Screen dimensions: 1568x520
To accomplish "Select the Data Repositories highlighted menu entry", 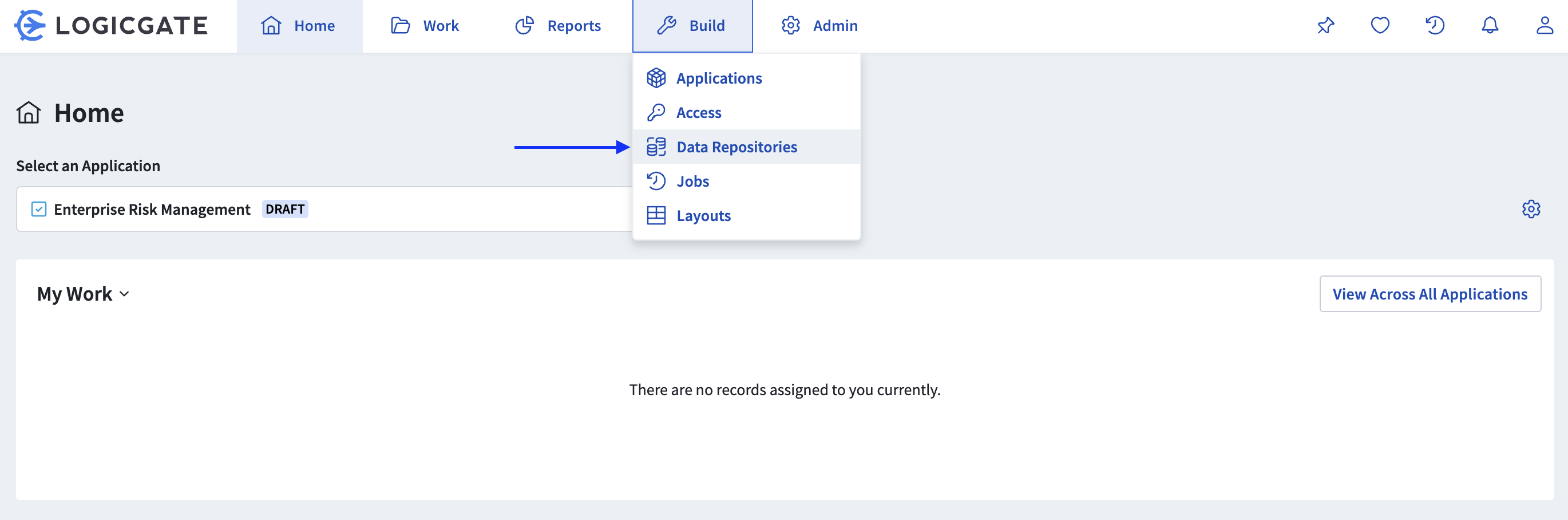I will tap(737, 147).
